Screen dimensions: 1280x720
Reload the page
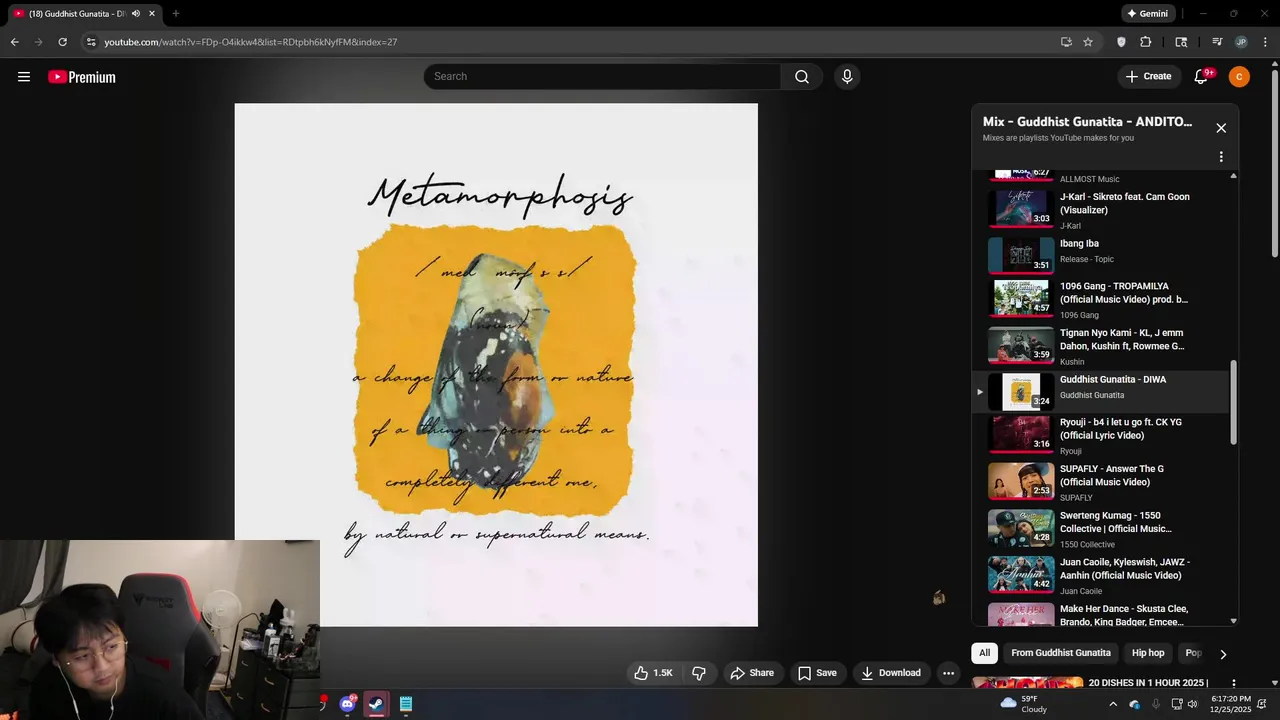[x=62, y=42]
